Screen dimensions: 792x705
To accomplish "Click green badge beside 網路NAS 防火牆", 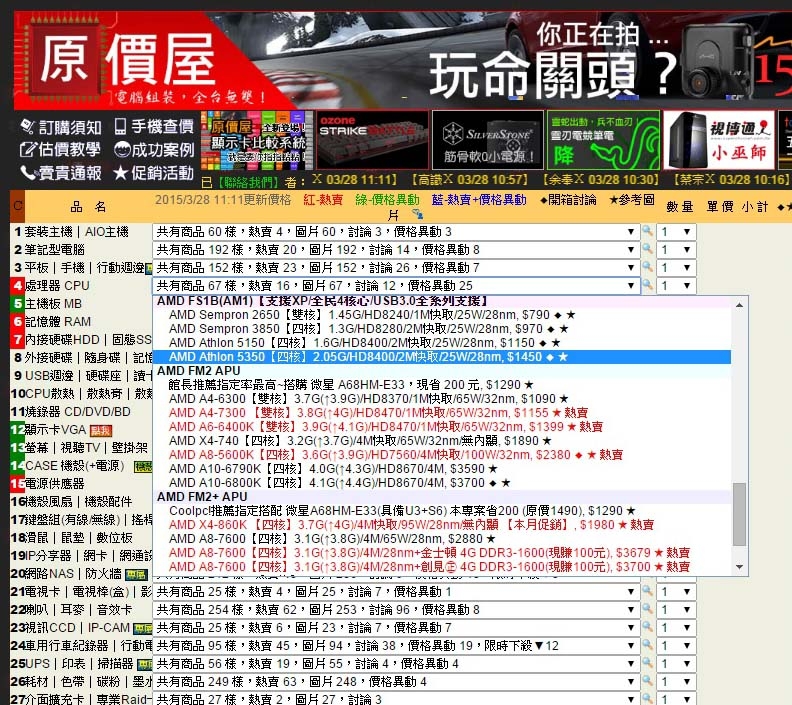I will pyautogui.click(x=136, y=575).
